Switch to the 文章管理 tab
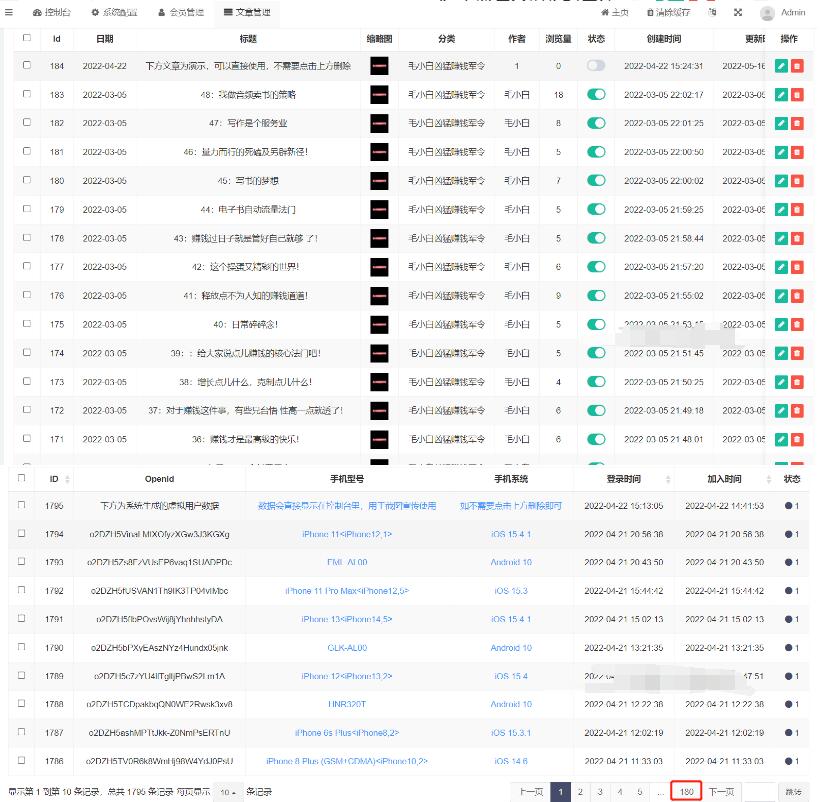The width and height of the screenshot is (822, 802). coord(247,13)
